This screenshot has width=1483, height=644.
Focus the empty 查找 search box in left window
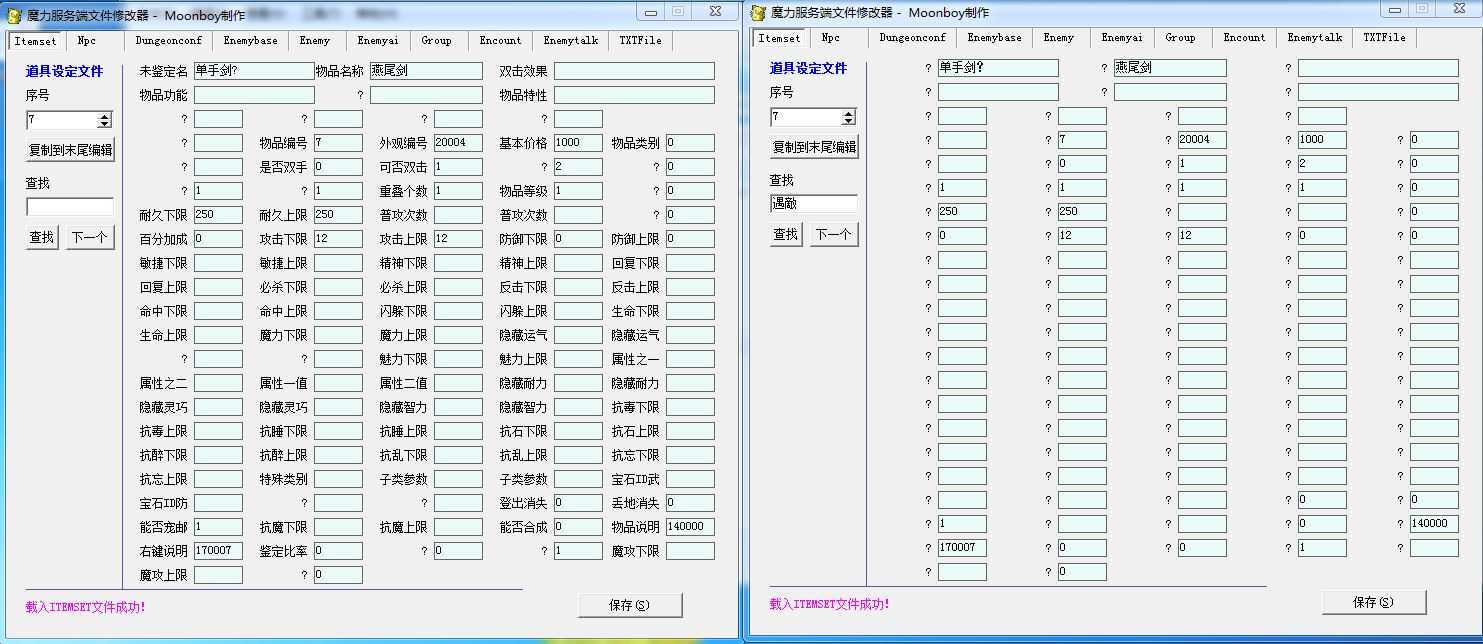tap(70, 207)
